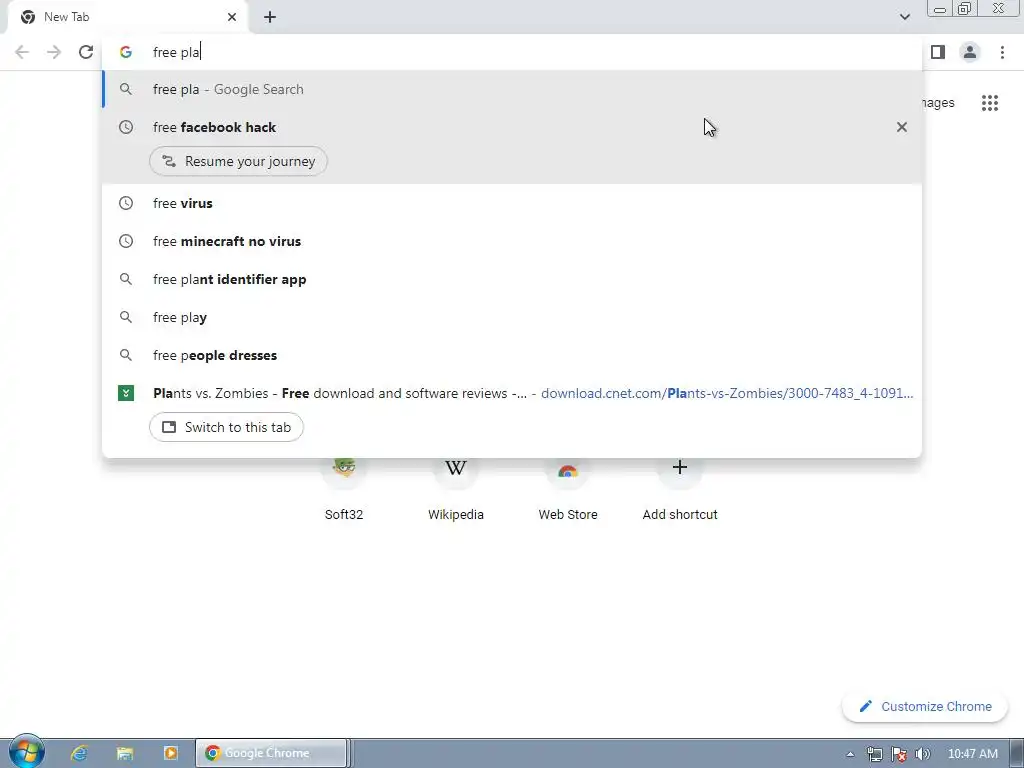Launch Windows Media Player from taskbar
The width and height of the screenshot is (1024, 768).
[x=170, y=753]
